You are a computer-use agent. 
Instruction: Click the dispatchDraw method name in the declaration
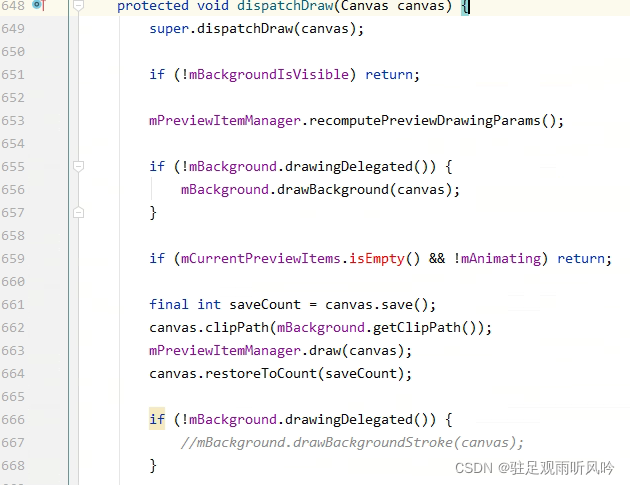pos(285,6)
